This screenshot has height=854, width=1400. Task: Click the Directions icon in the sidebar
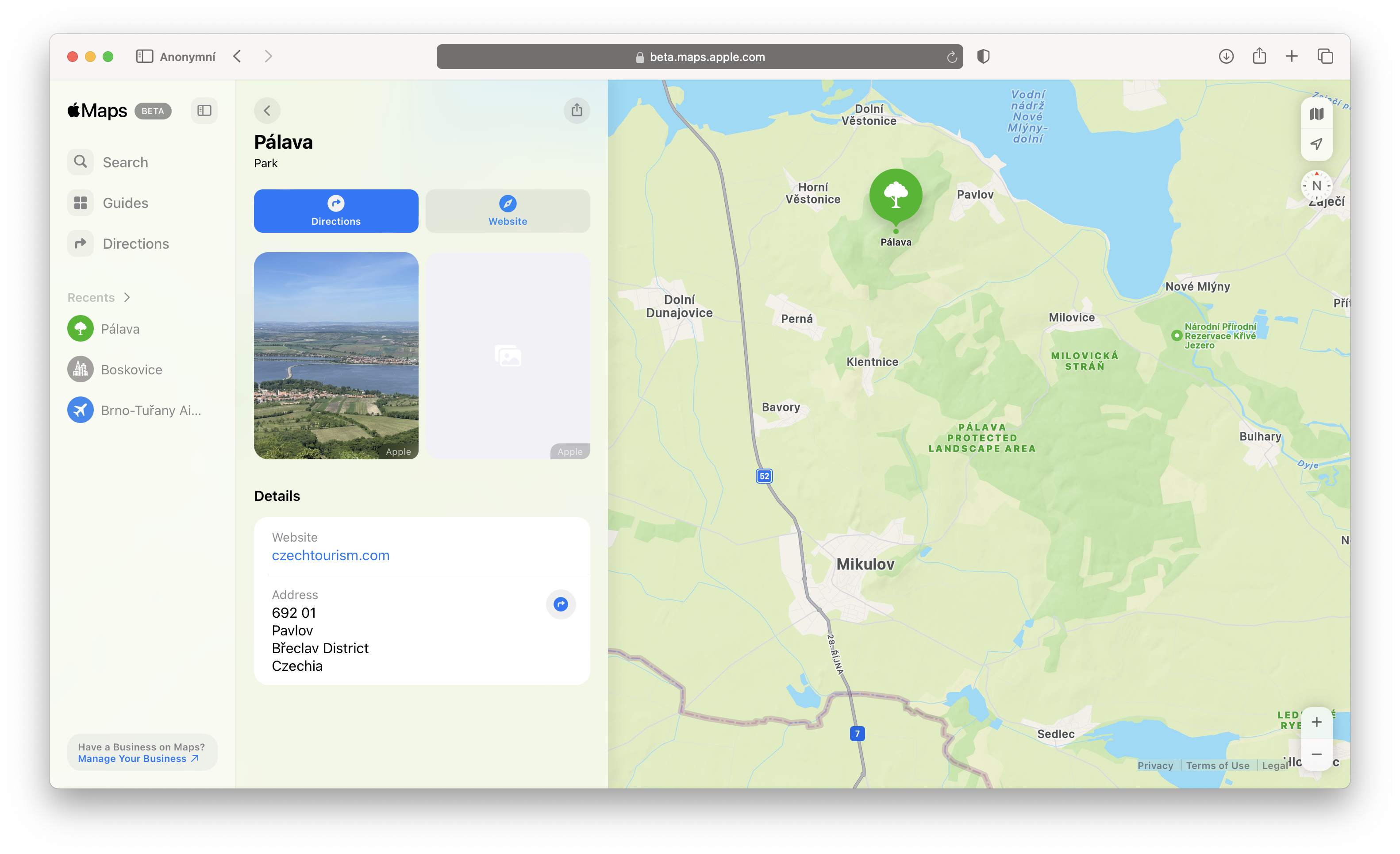[x=80, y=243]
